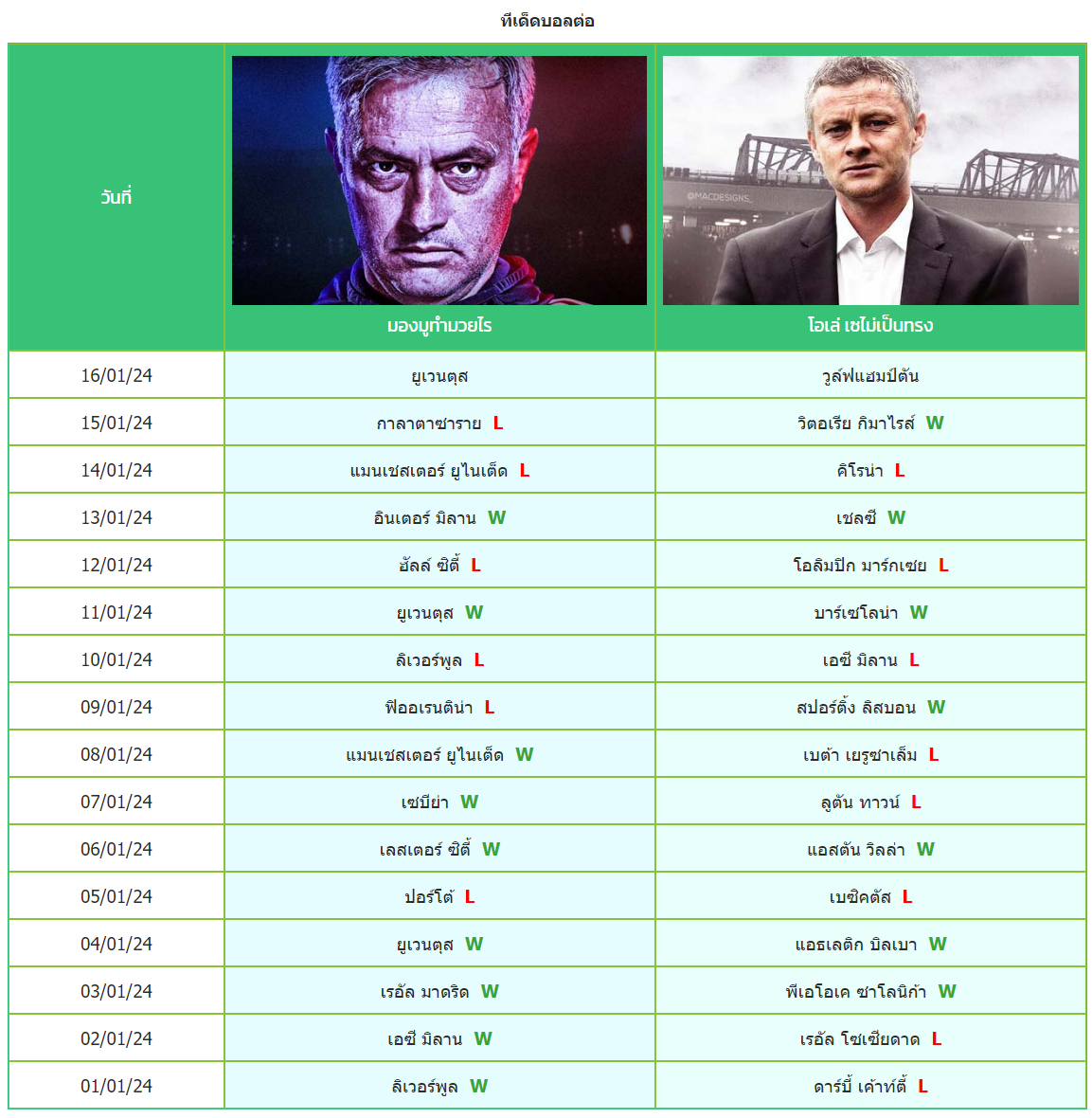Click the ทีเด็ดบอลต่อ title text
Screen dimensions: 1092x1118
tap(547, 21)
